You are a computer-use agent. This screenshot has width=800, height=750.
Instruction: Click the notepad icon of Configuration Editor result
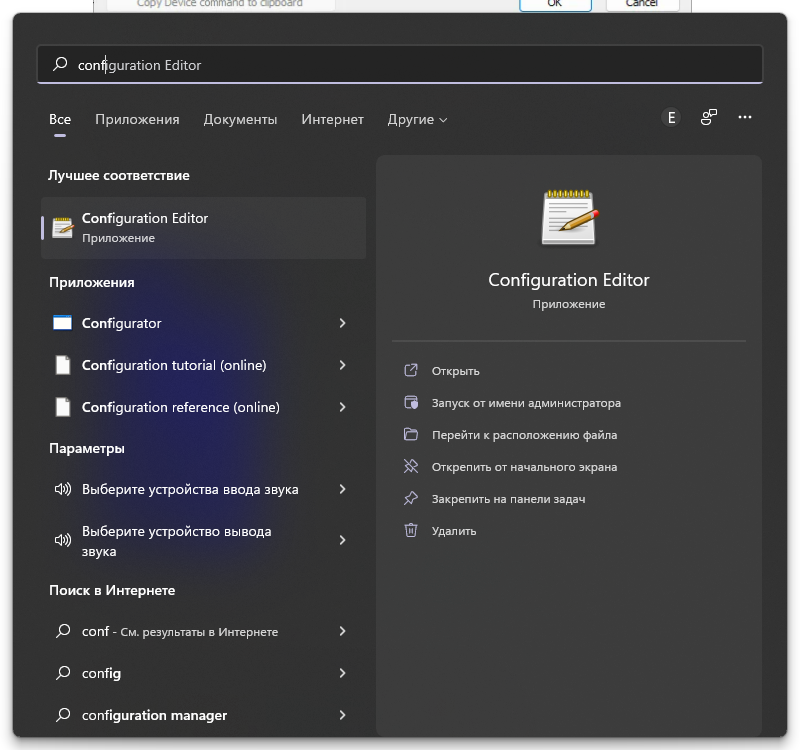(x=63, y=228)
